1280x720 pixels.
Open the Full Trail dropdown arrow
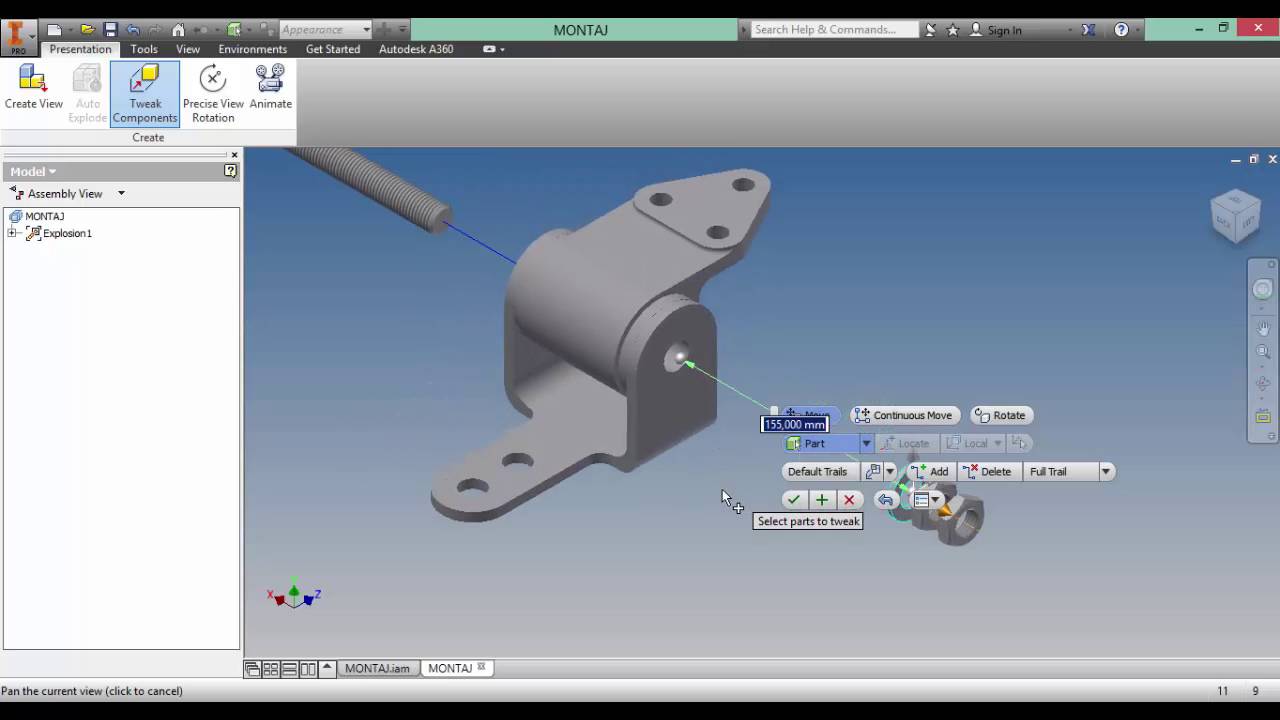coord(1106,472)
